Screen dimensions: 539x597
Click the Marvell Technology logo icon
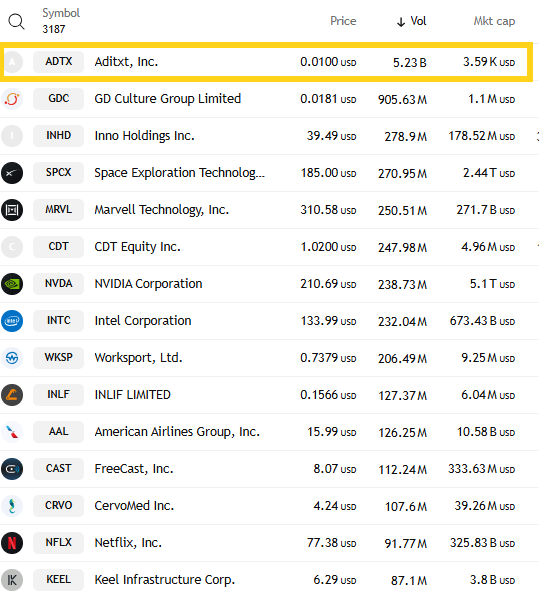[12, 210]
